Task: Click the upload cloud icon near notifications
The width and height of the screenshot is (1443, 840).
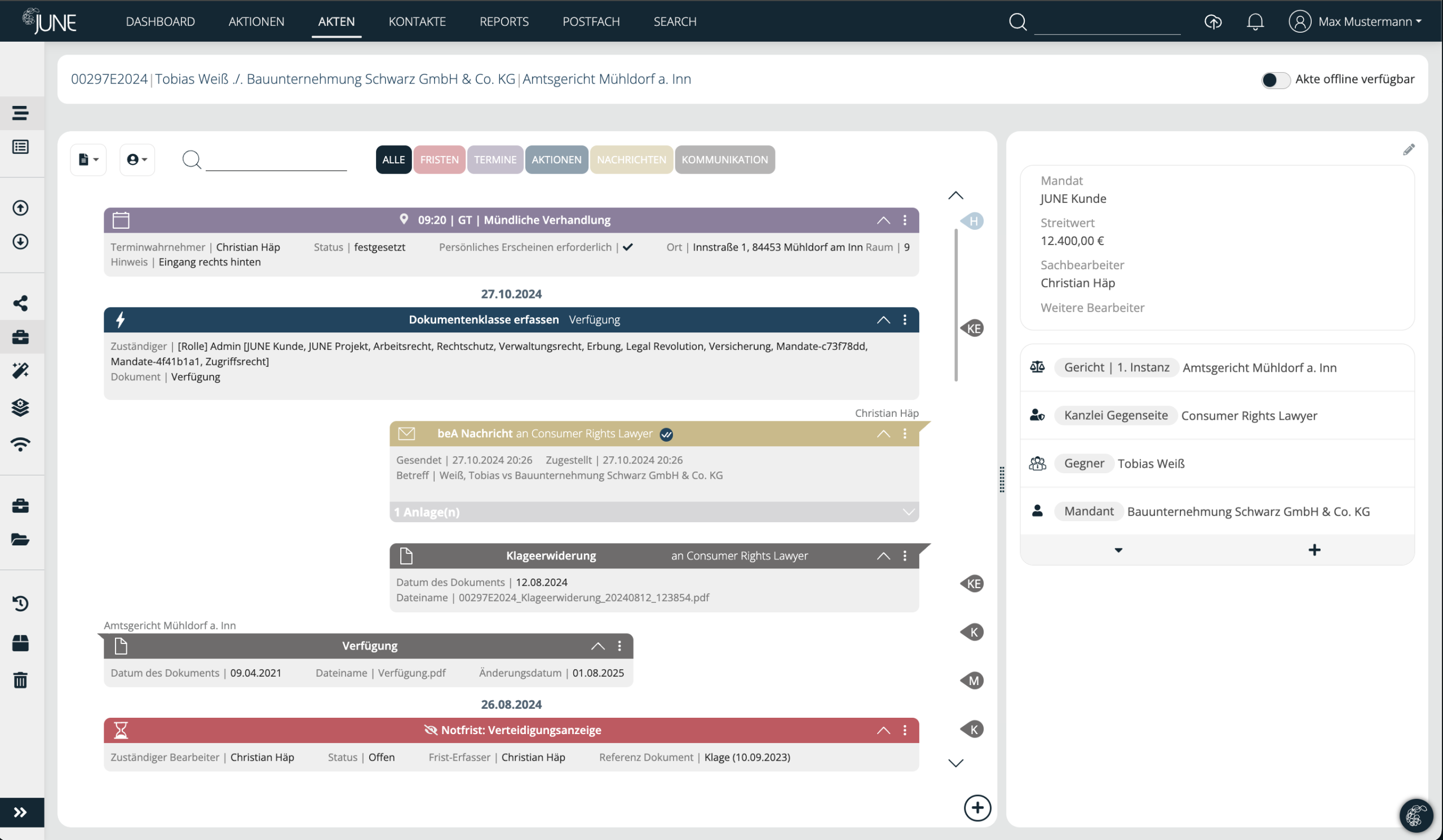Action: [x=1213, y=22]
